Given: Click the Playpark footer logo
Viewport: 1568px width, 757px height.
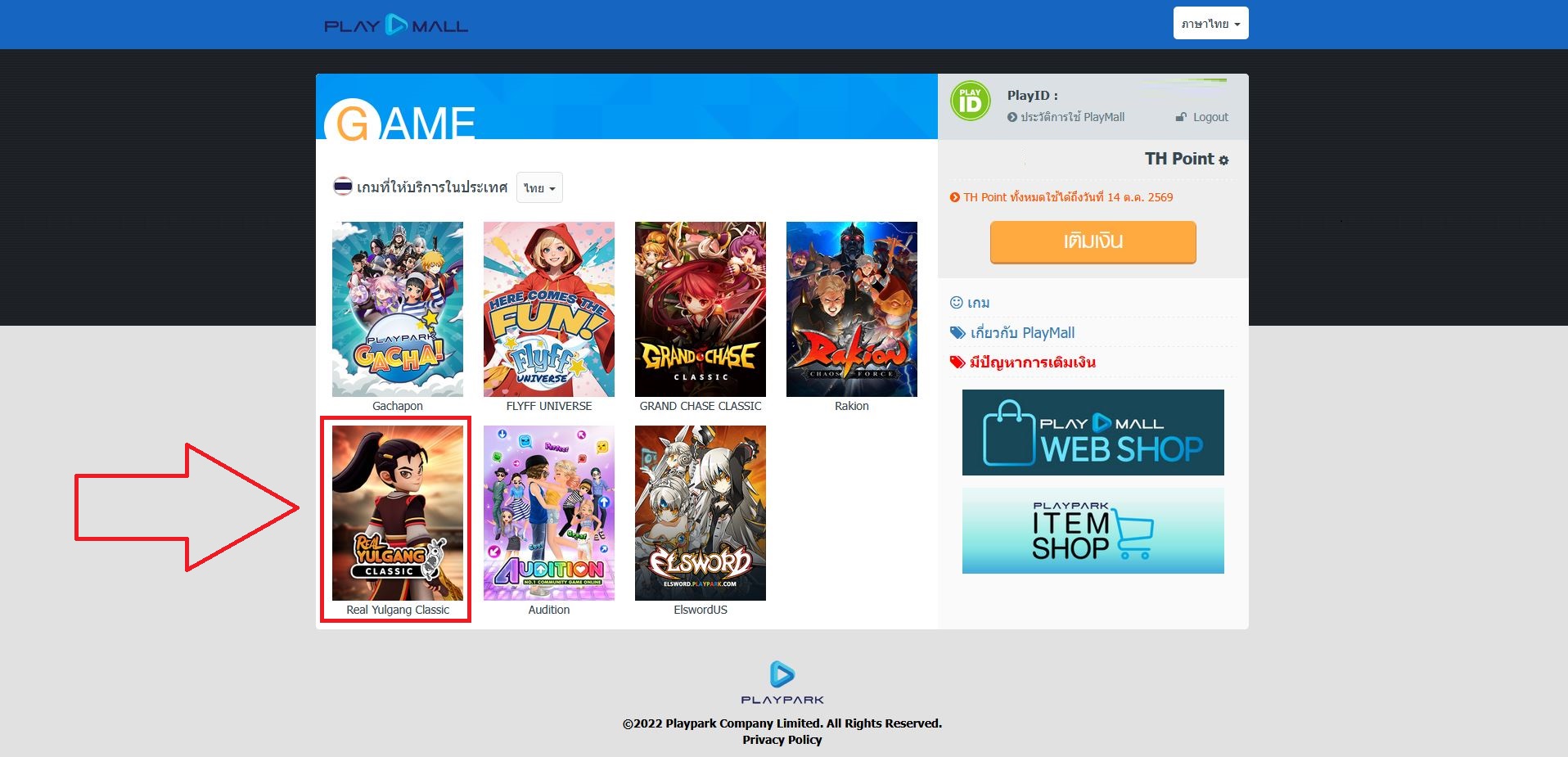Looking at the screenshot, I should 782,683.
